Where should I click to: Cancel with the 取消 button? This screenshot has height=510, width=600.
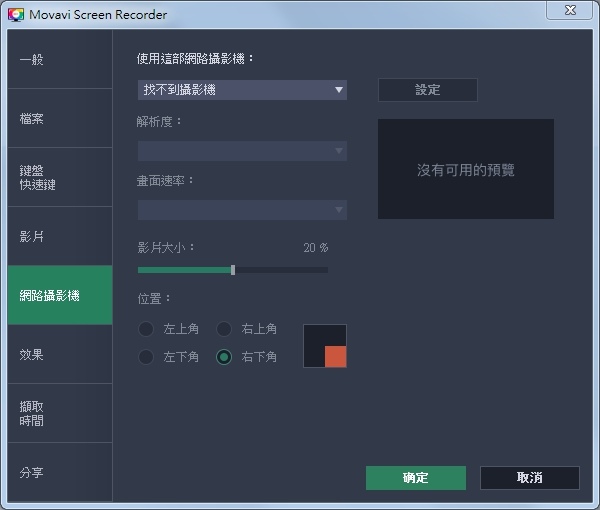click(530, 478)
